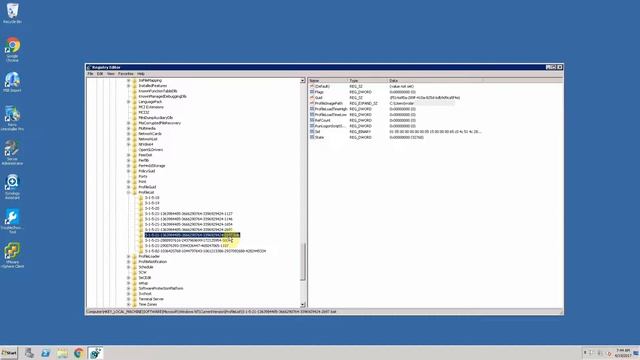The height and width of the screenshot is (360, 640).
Task: Open Google Chrome from the taskbar
Action: [79, 353]
